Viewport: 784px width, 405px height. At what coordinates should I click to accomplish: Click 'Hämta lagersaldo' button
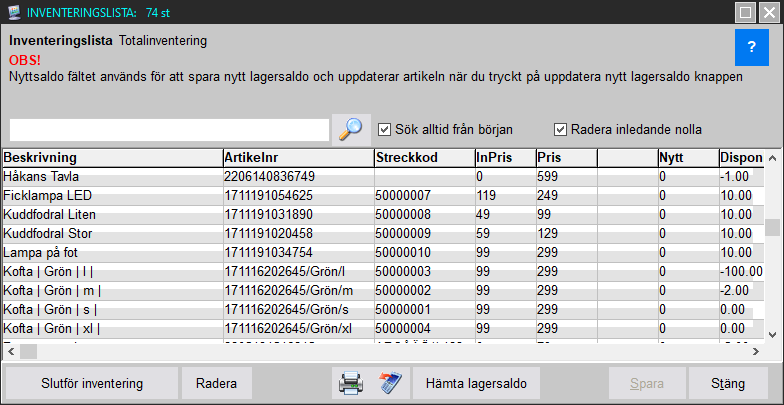point(476,383)
